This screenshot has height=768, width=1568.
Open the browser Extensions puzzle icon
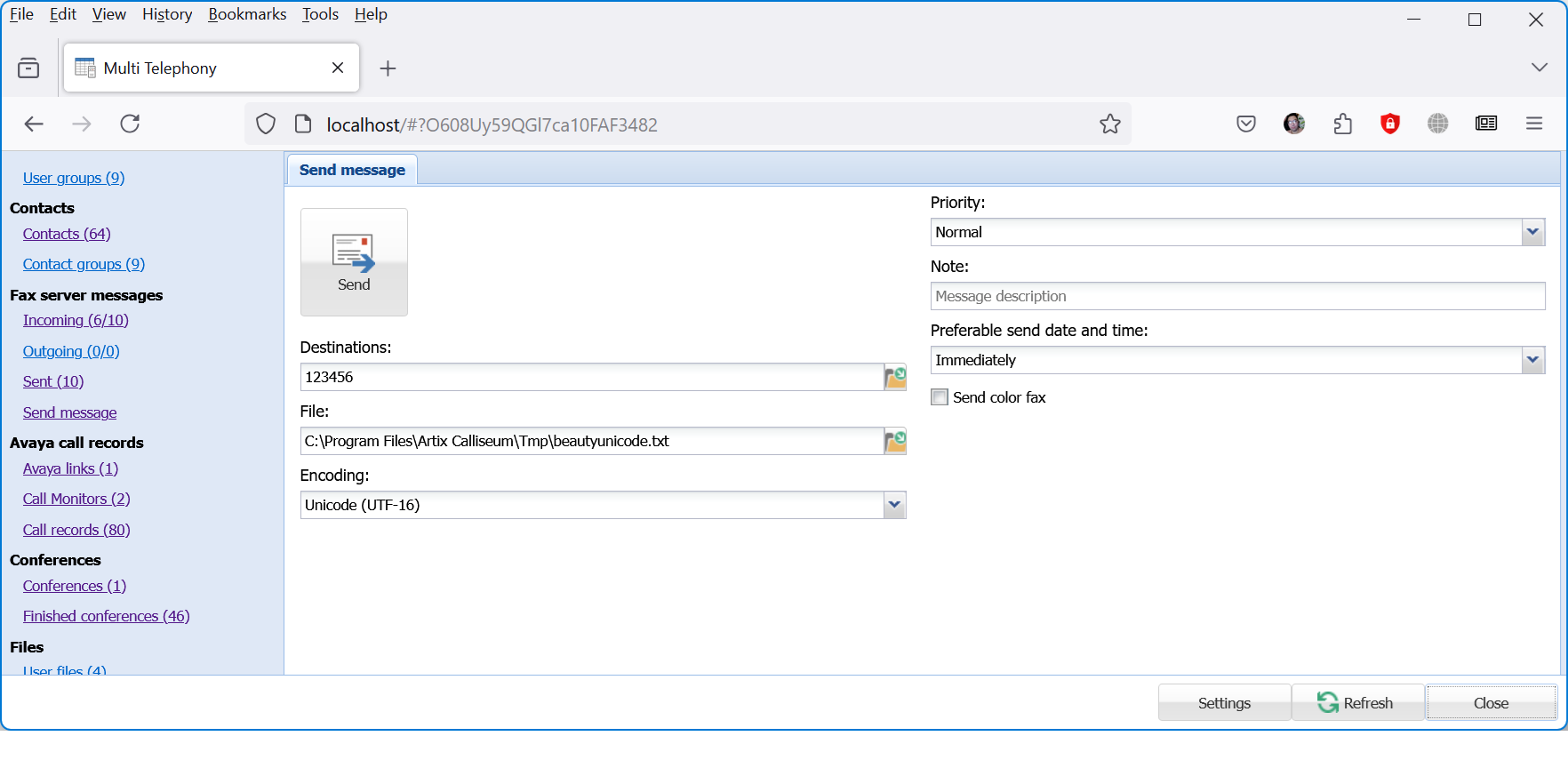click(1342, 124)
